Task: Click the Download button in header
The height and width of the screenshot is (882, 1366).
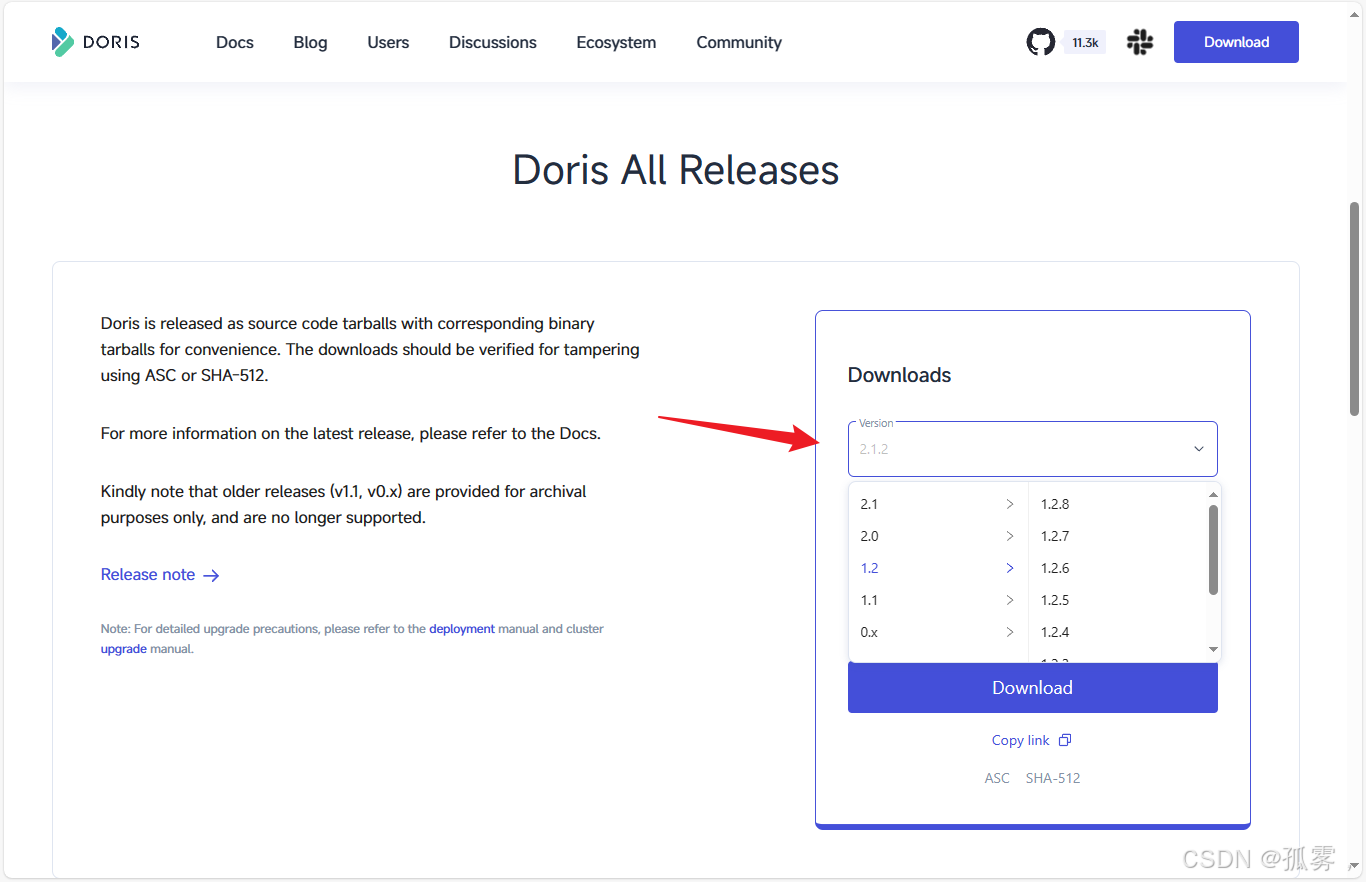Action: (x=1236, y=42)
